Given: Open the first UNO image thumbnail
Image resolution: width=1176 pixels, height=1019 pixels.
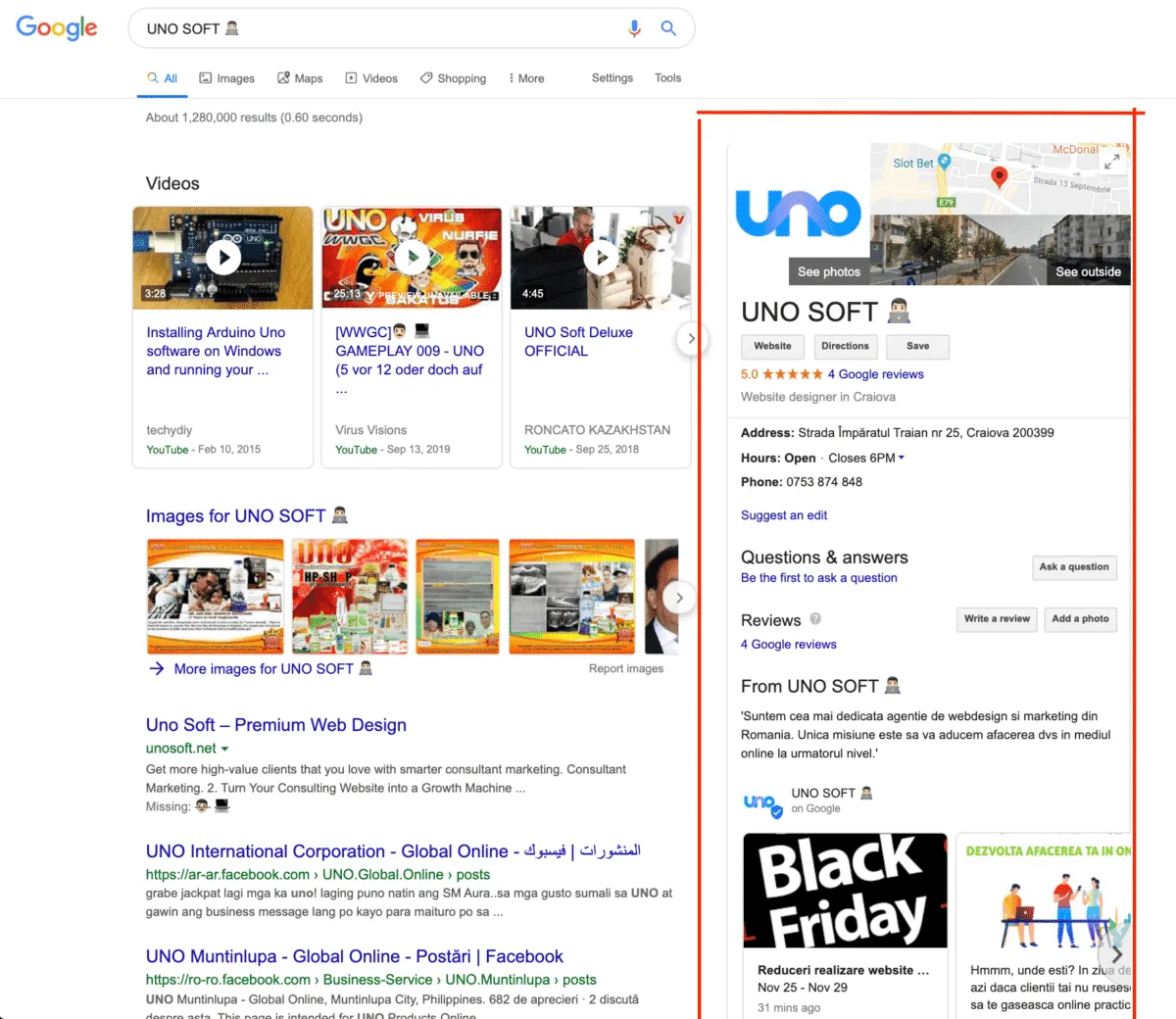Looking at the screenshot, I should [216, 597].
